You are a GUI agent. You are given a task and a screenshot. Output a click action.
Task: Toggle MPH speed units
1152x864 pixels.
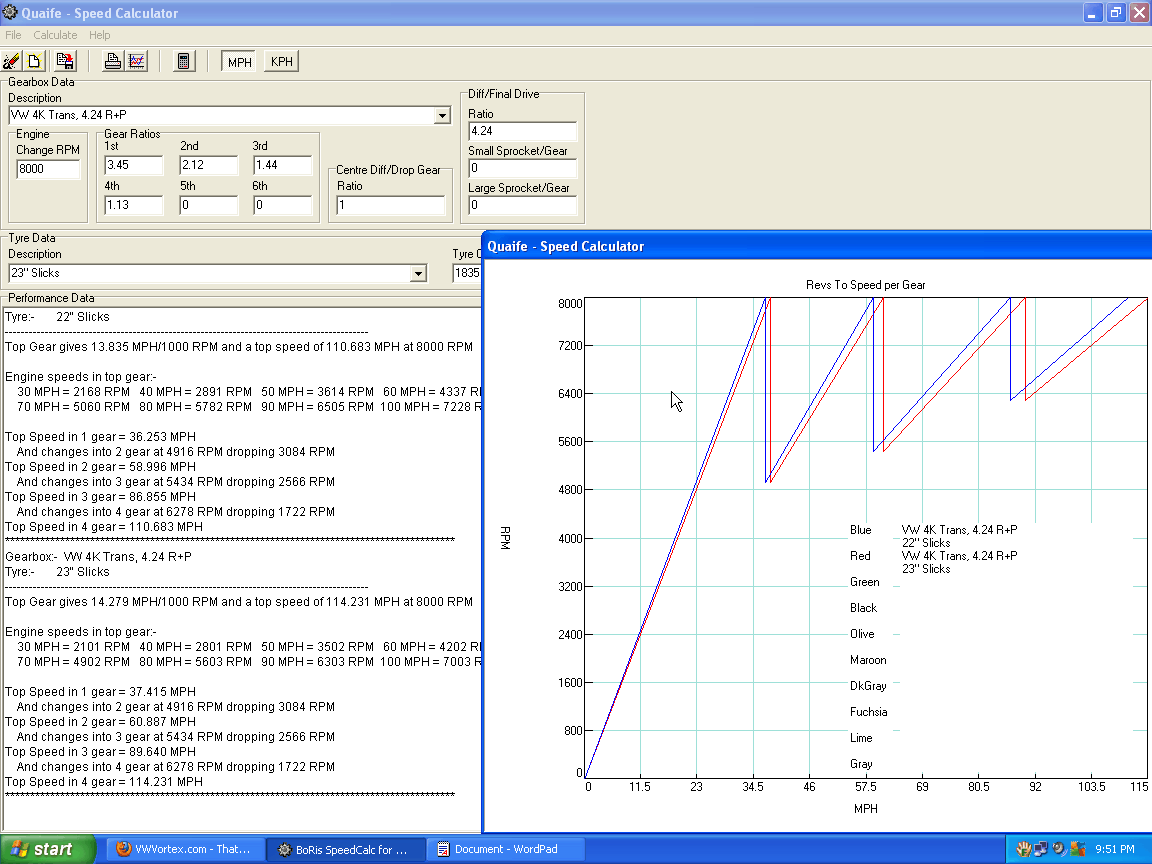coord(239,62)
